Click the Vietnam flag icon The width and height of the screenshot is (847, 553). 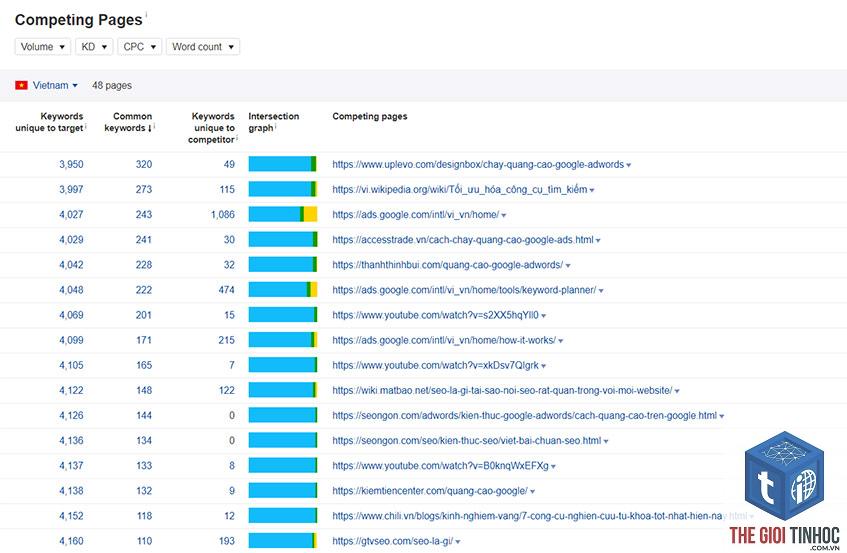(x=21, y=85)
